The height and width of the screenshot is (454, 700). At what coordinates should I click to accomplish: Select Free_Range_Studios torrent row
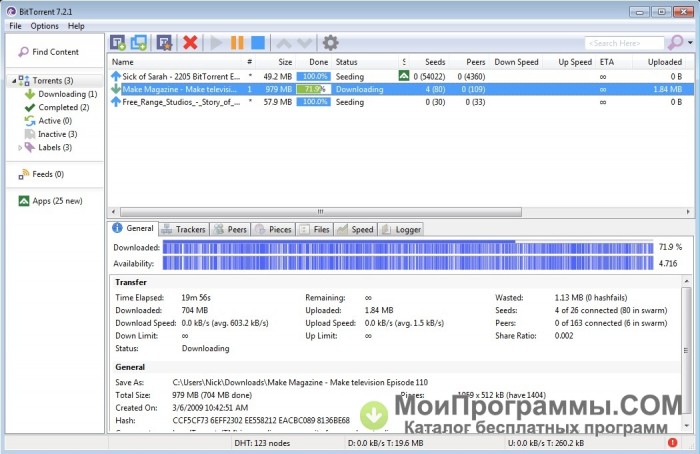click(400, 102)
